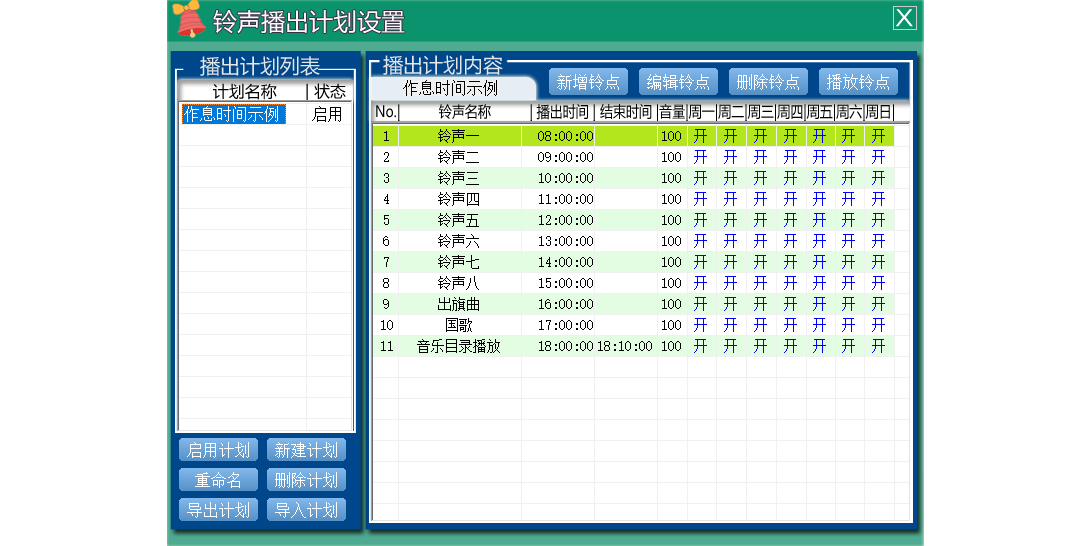The width and height of the screenshot is (1092, 546).
Task: Select the 作息时间示例 tab
Action: tap(450, 88)
